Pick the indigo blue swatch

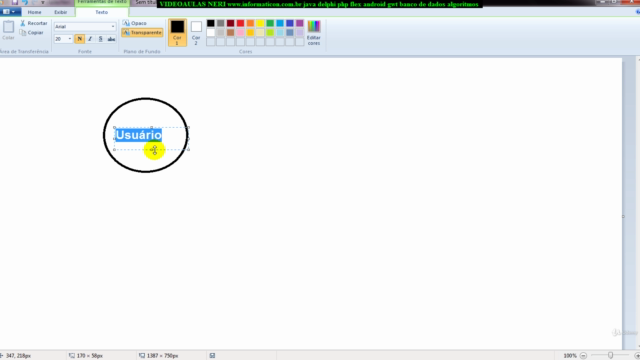[x=290, y=23]
